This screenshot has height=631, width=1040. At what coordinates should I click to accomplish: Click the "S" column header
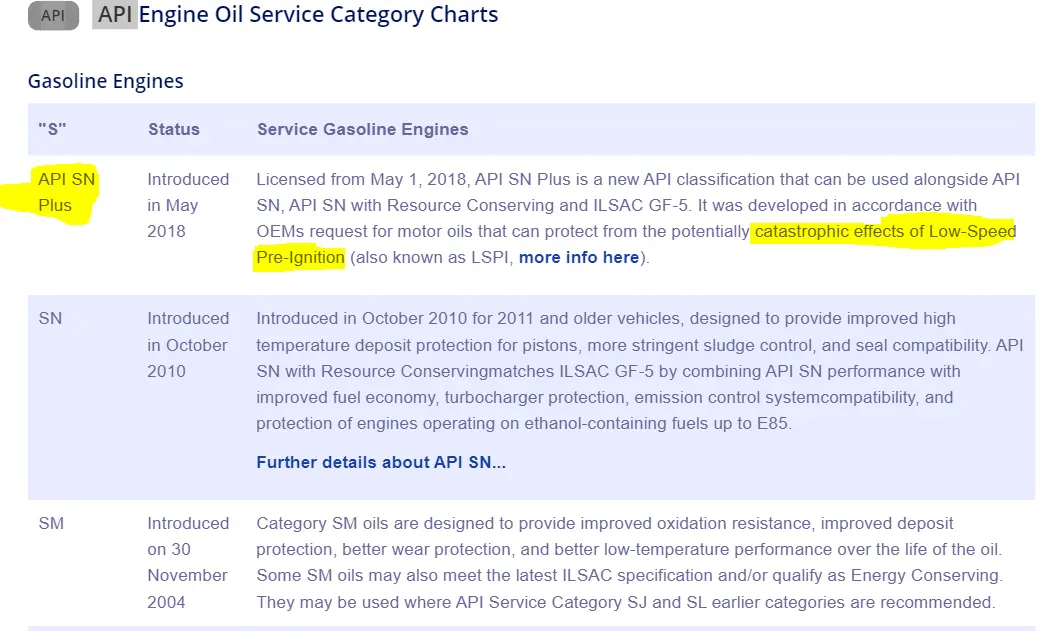tap(52, 129)
